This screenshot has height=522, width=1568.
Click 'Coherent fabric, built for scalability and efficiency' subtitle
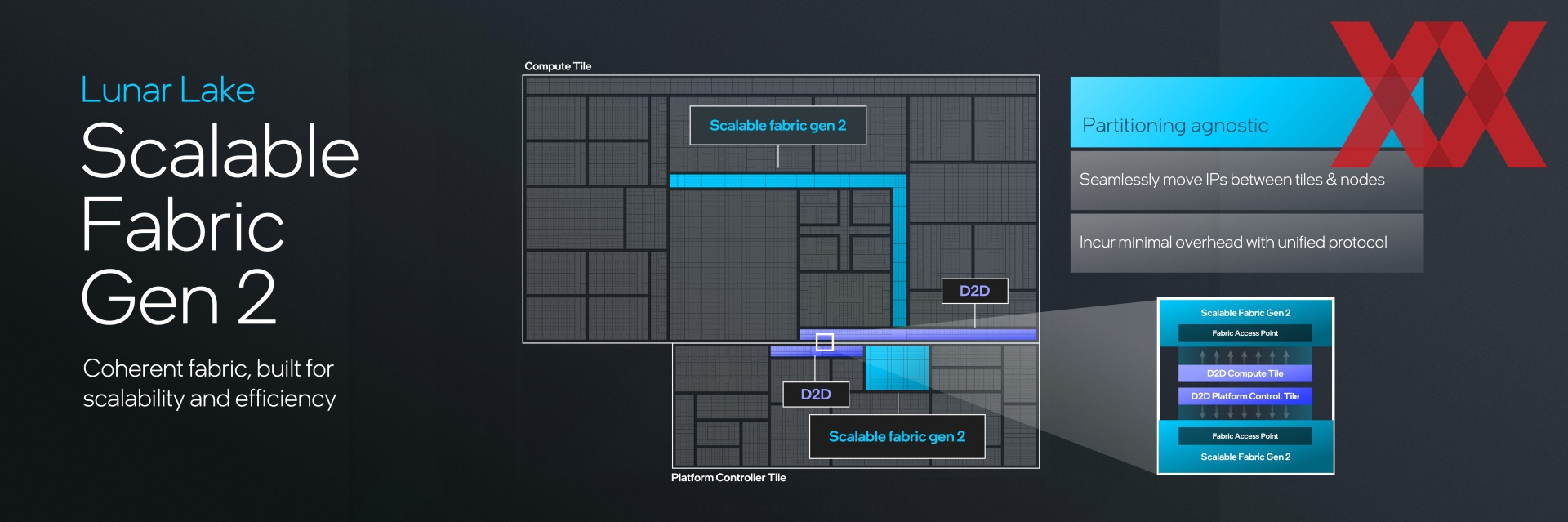coord(209,383)
